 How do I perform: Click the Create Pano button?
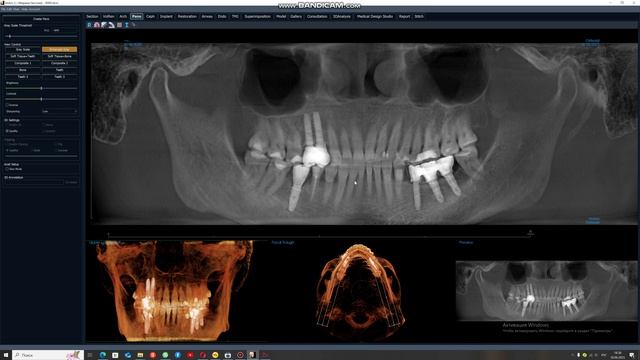[x=41, y=19]
